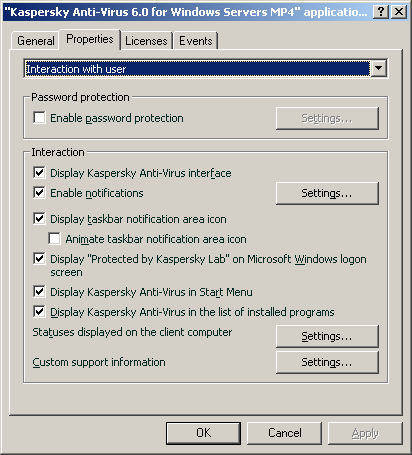Image resolution: width=412 pixels, height=455 pixels.
Task: Open the Interaction with user dropdown arrow
Action: (x=378, y=69)
